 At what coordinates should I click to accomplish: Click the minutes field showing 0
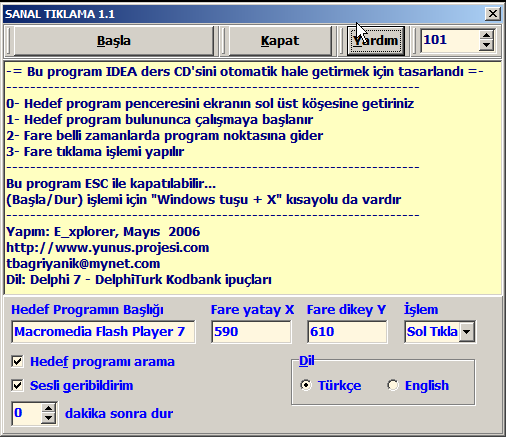27,414
